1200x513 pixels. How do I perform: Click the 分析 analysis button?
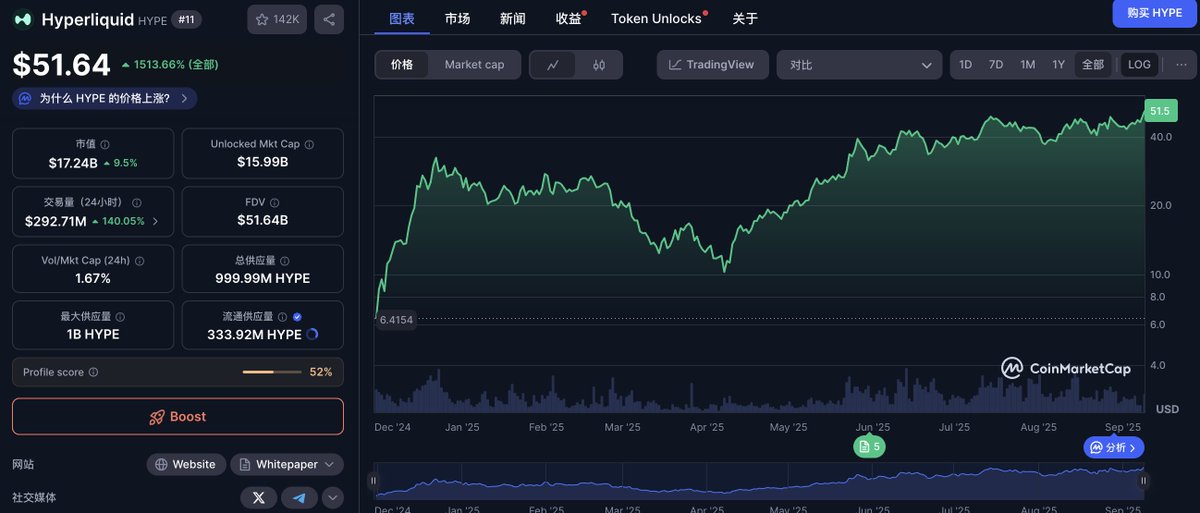pos(1114,447)
